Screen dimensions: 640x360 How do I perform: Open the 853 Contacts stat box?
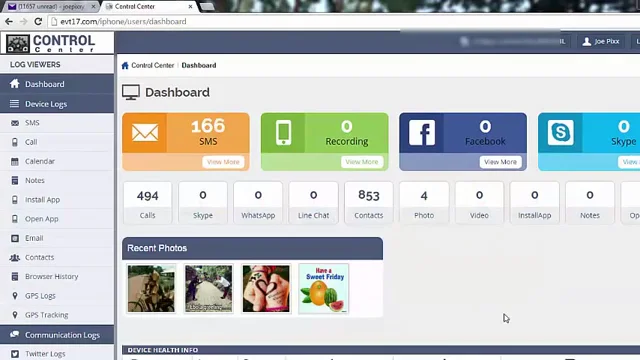point(369,203)
